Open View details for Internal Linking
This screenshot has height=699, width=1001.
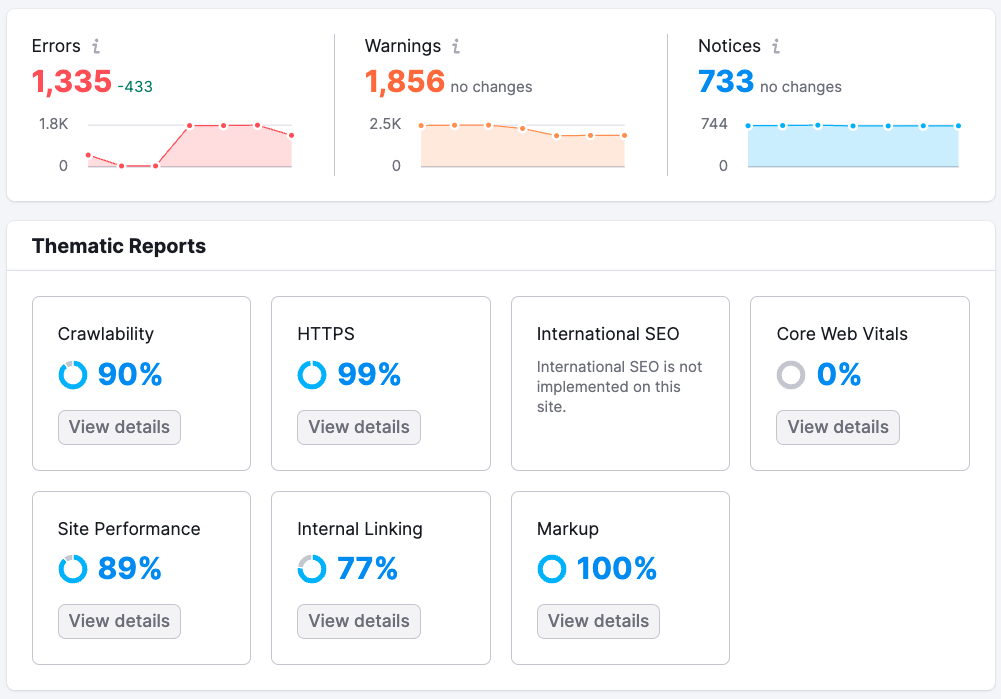[359, 621]
